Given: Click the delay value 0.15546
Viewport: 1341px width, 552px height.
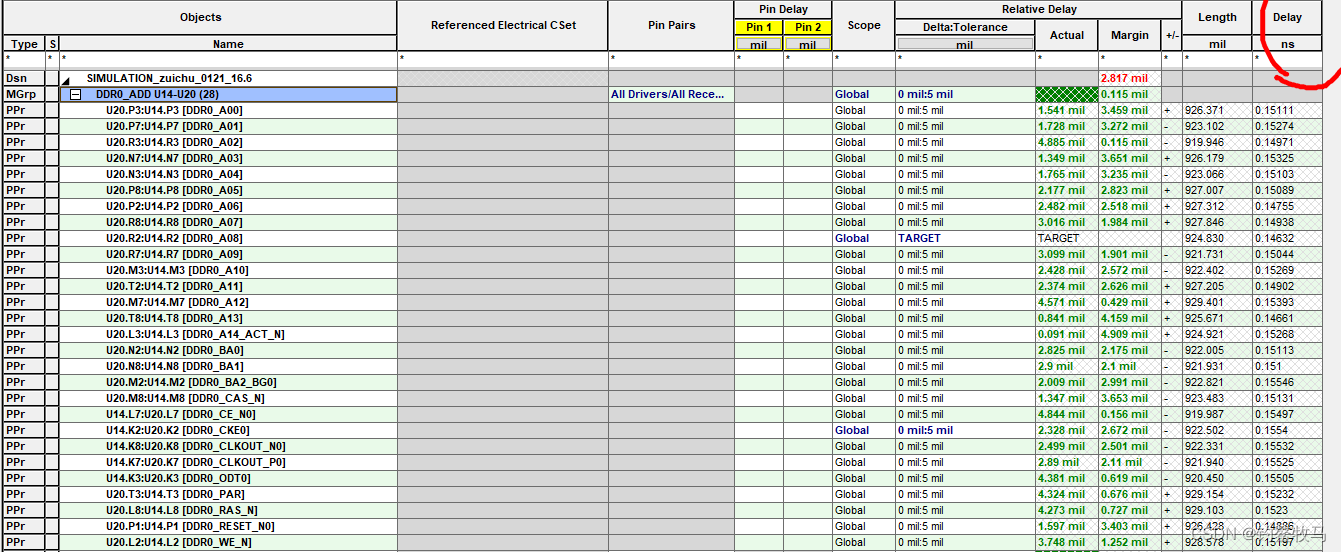Looking at the screenshot, I should [x=1274, y=382].
